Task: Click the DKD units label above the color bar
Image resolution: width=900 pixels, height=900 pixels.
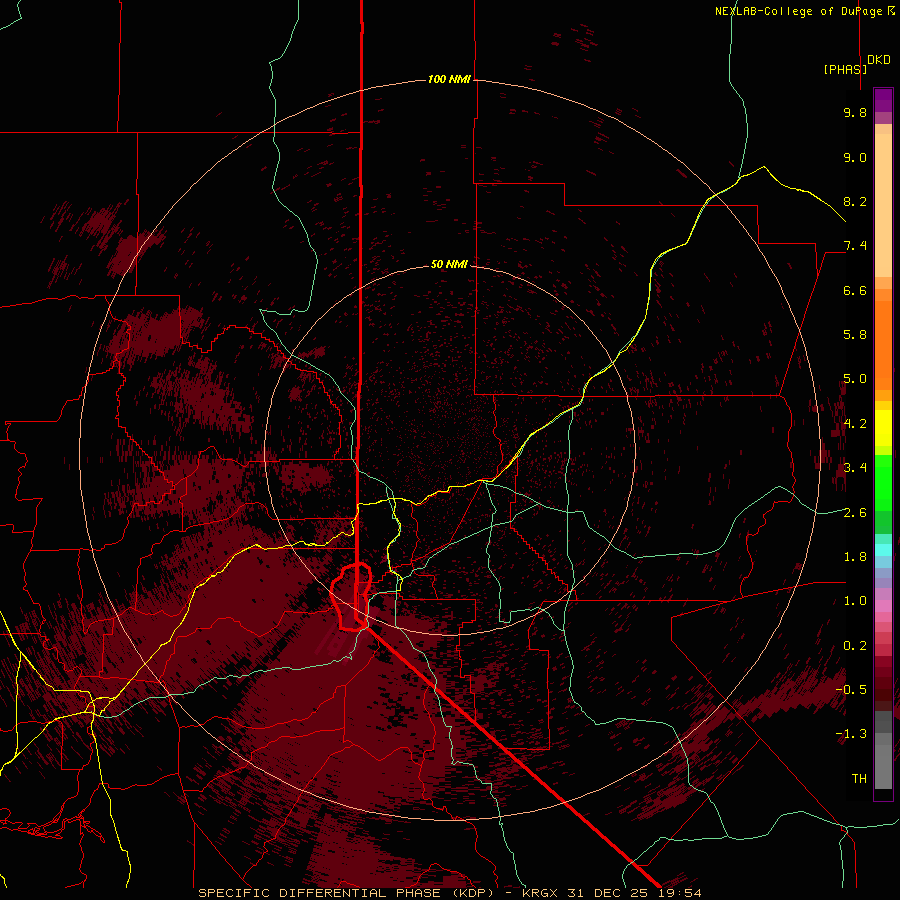Action: tap(879, 60)
